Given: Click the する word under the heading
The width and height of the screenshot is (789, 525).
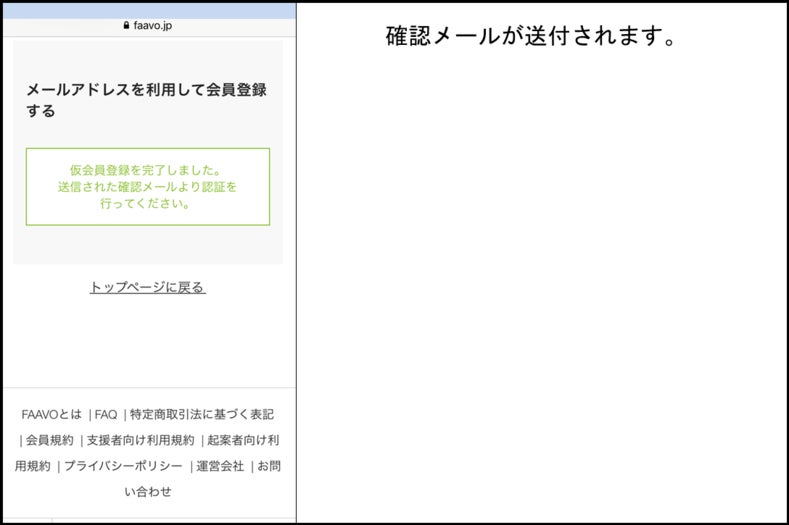Looking at the screenshot, I should pyautogui.click(x=41, y=111).
